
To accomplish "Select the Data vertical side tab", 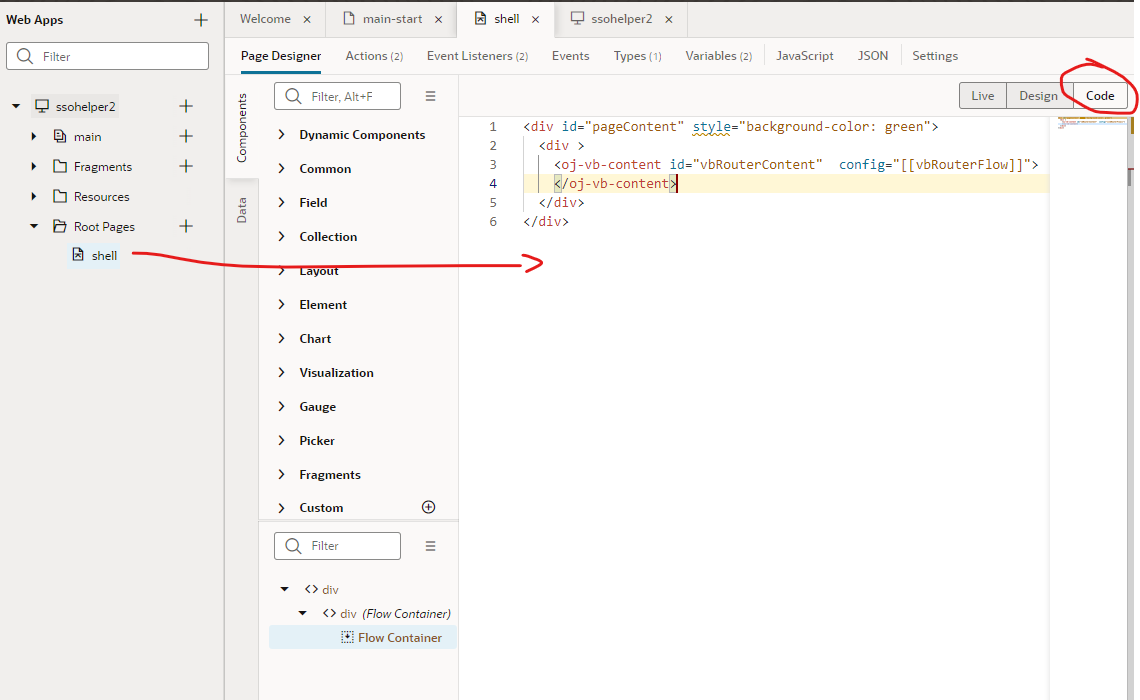I will click(242, 209).
